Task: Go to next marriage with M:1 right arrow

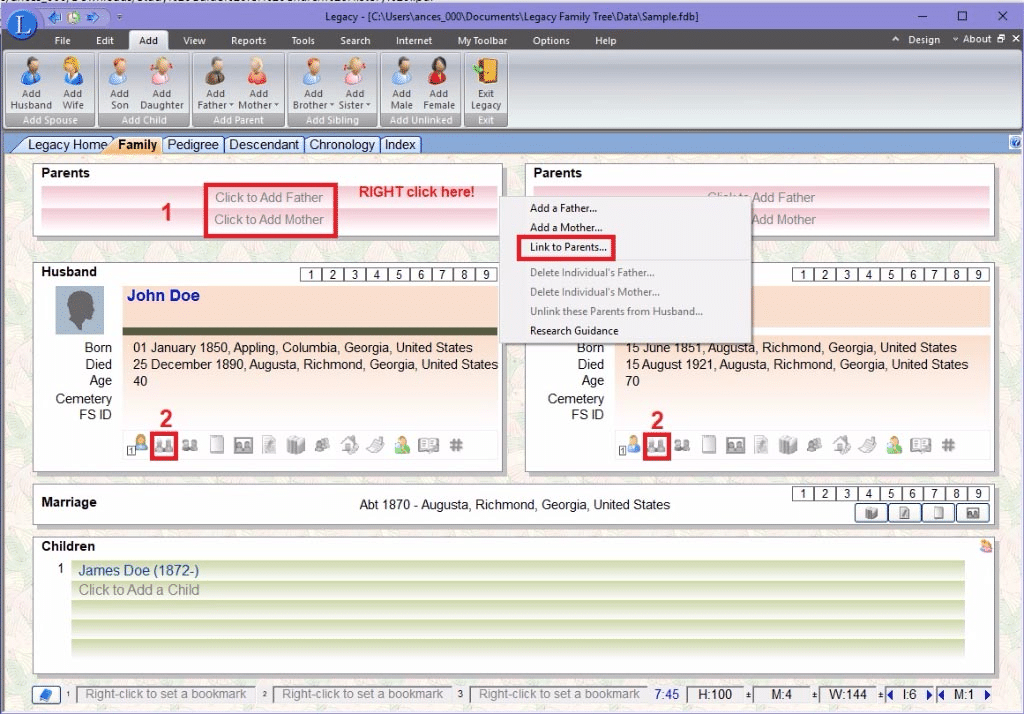Action: coord(987,694)
